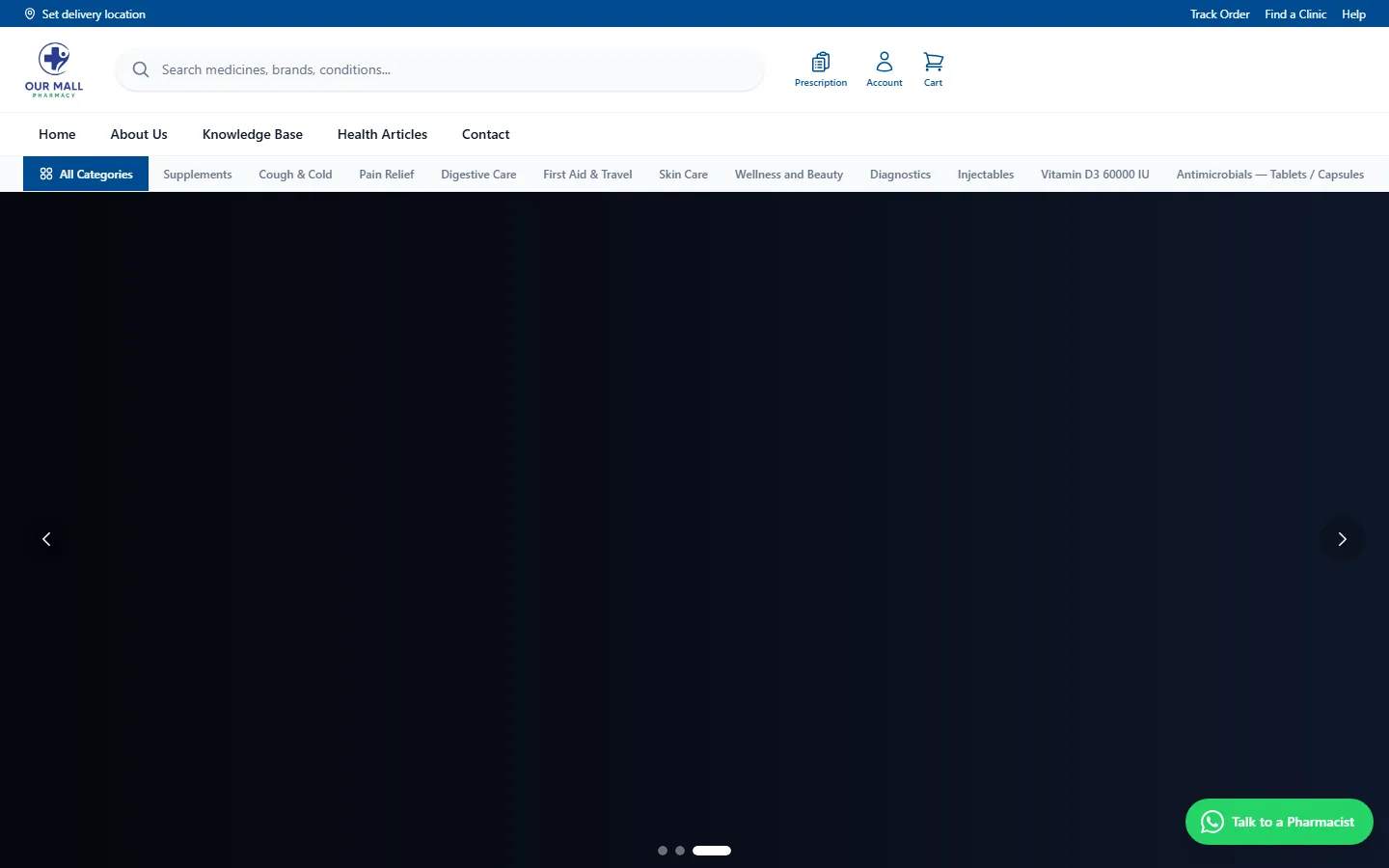Focus the search medicines input field
Image resolution: width=1389 pixels, height=868 pixels.
[440, 69]
